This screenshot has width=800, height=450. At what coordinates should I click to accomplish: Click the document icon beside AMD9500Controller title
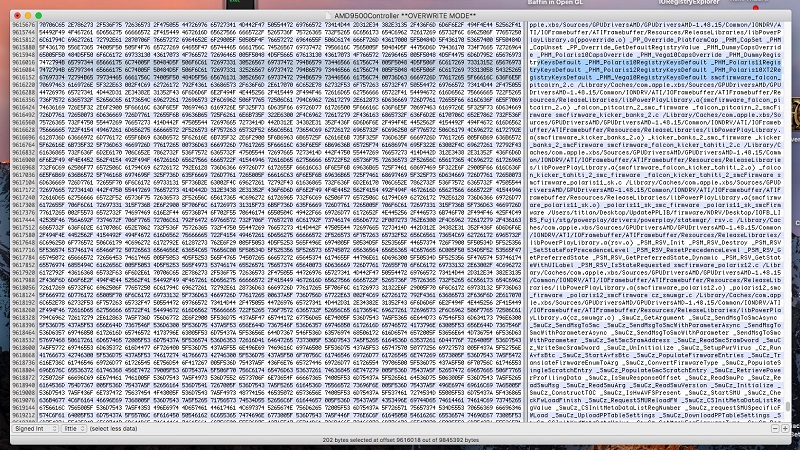click(329, 16)
